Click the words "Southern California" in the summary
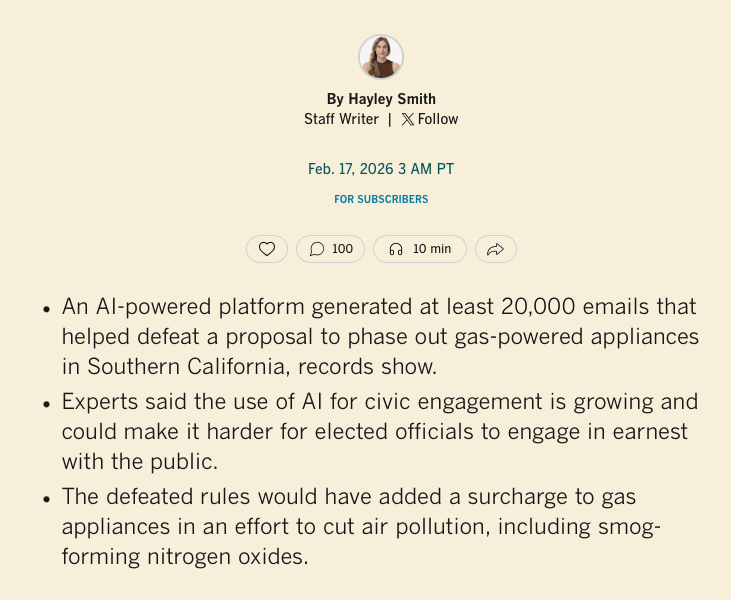The height and width of the screenshot is (600, 731). [x=186, y=366]
